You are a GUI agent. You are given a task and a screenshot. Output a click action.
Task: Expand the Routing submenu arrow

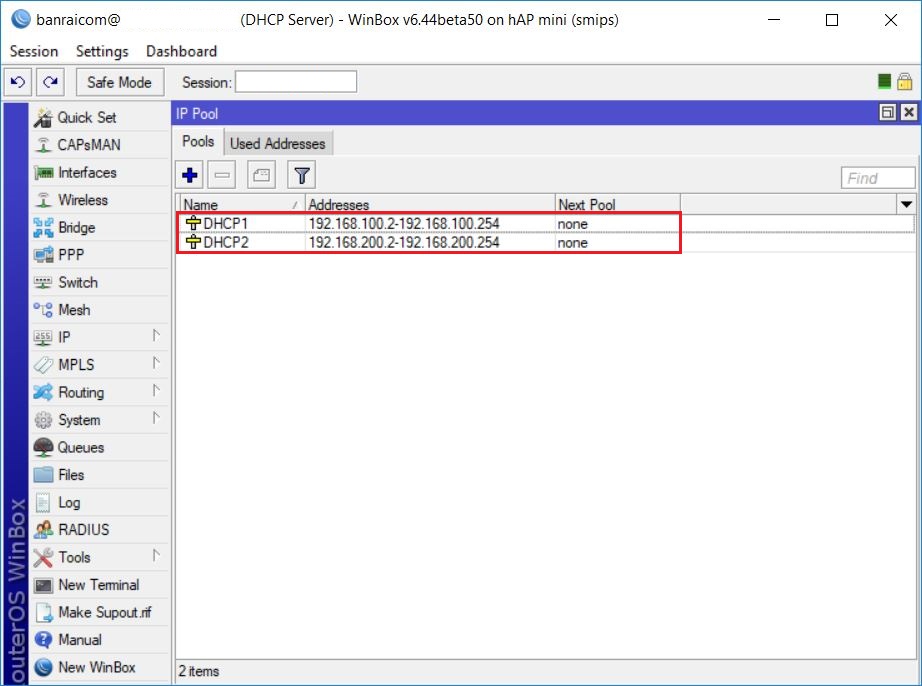156,390
